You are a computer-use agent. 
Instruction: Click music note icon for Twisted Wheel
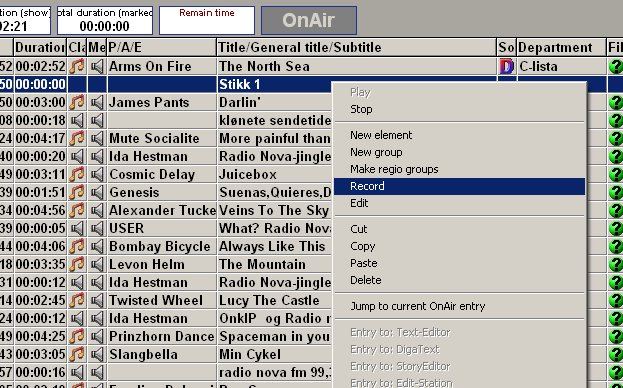(x=77, y=300)
